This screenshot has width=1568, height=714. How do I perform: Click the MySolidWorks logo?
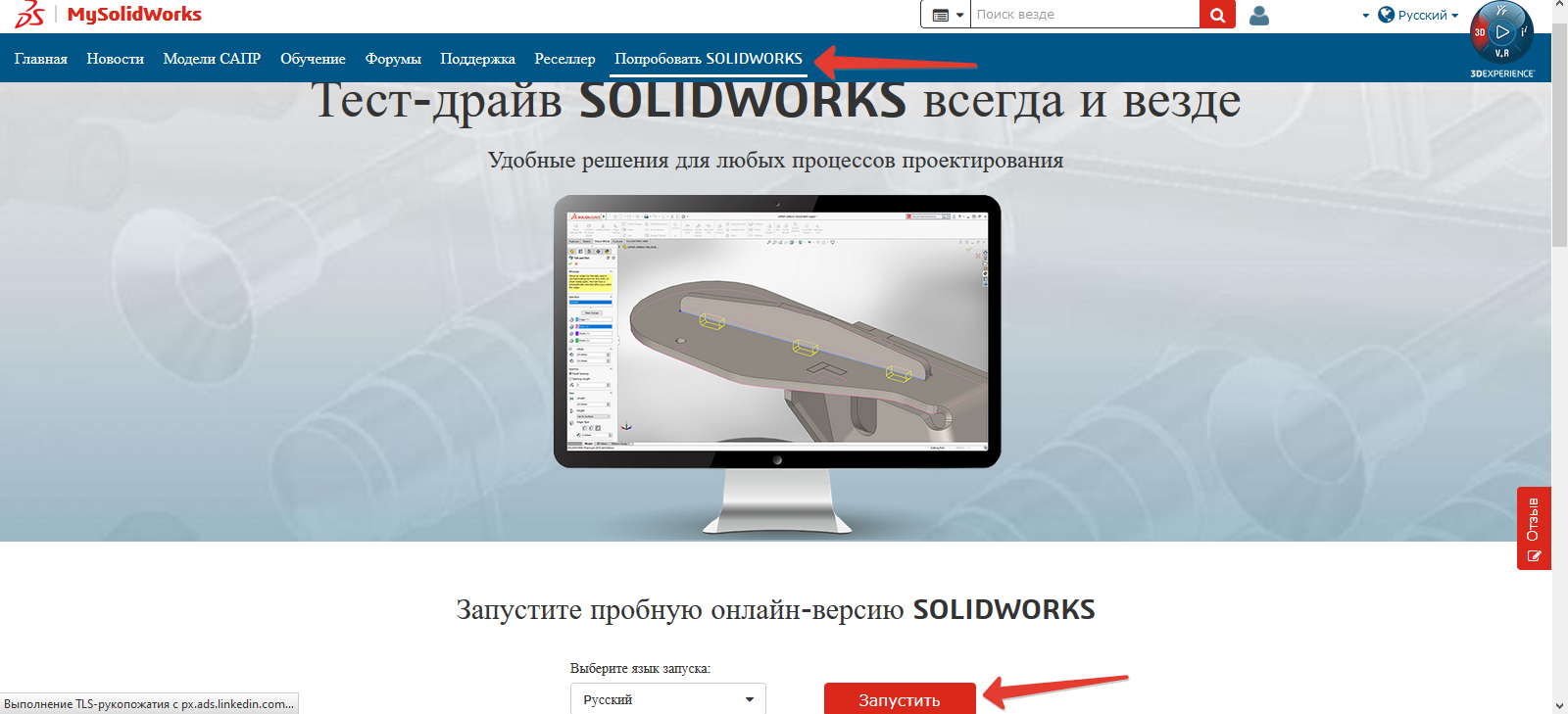(109, 15)
